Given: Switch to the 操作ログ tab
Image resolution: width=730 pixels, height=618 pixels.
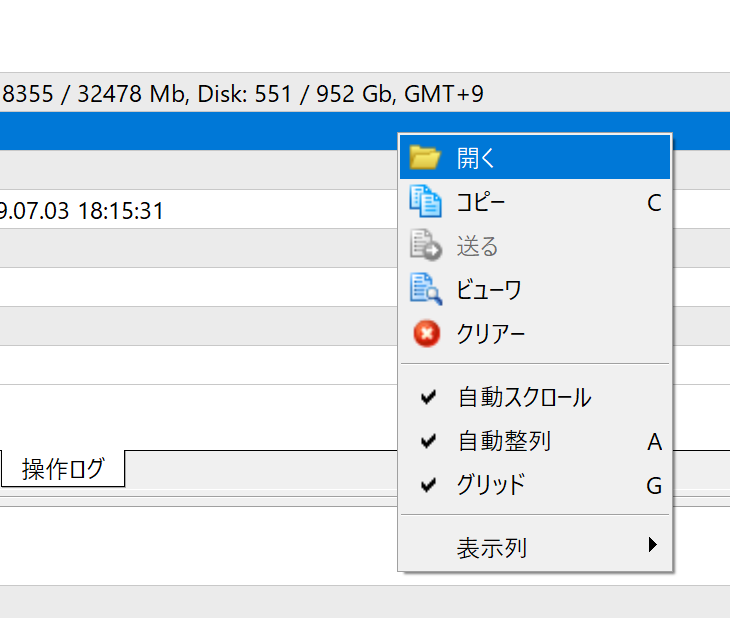Looking at the screenshot, I should [63, 470].
